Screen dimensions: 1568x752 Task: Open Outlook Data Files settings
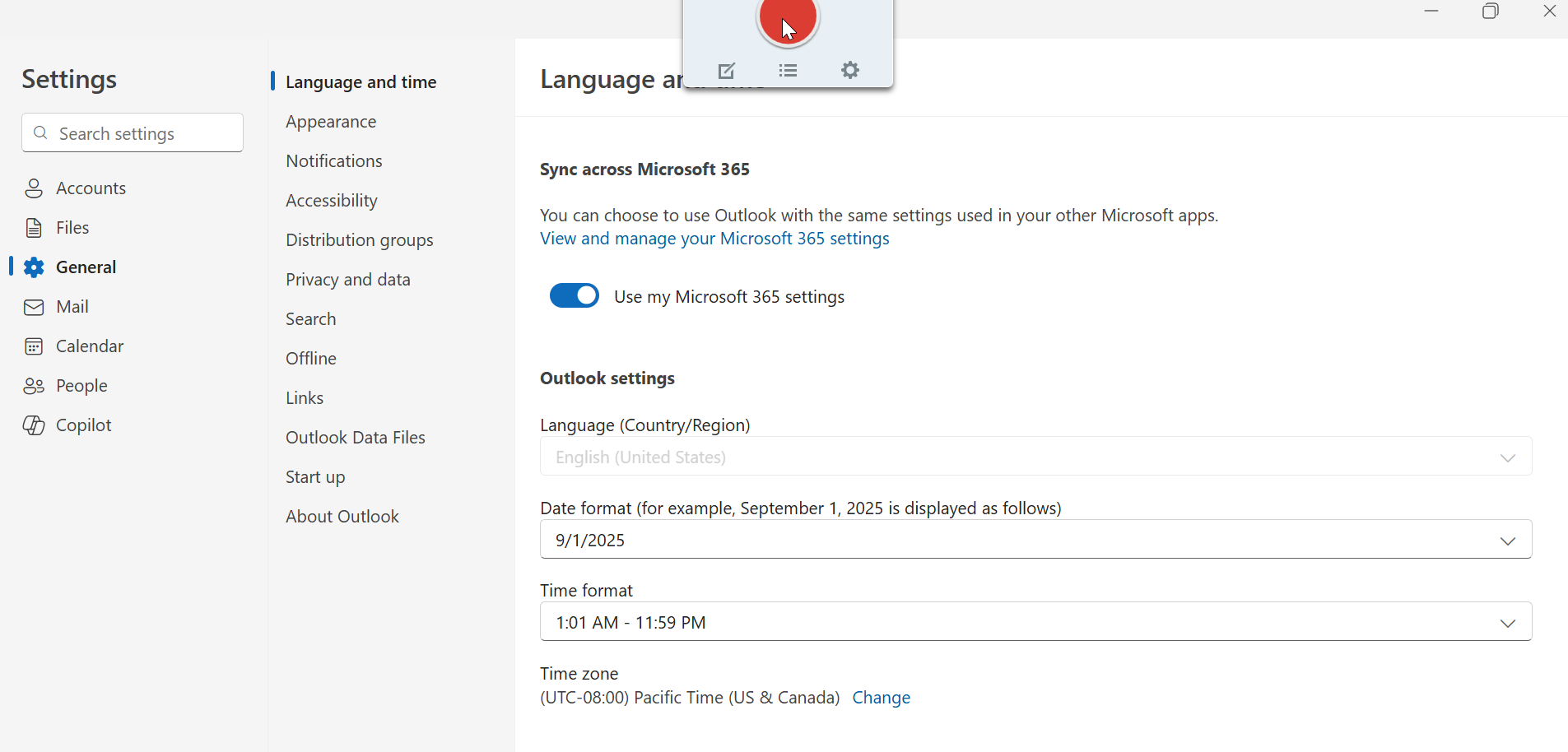[356, 438]
